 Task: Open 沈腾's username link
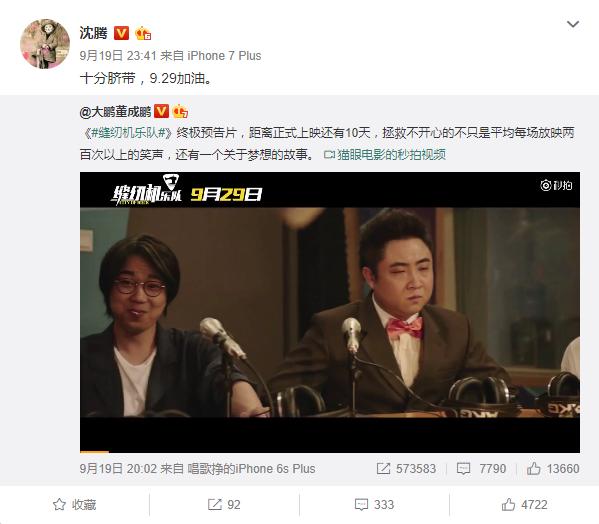click(x=93, y=33)
